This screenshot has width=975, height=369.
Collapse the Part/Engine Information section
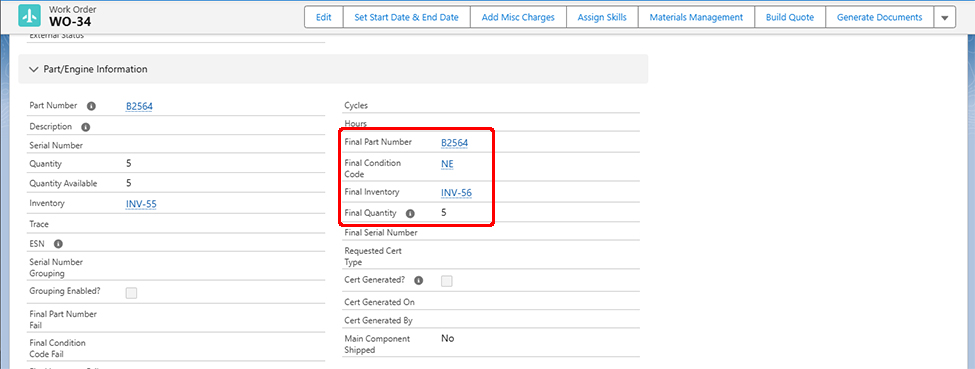tap(34, 69)
